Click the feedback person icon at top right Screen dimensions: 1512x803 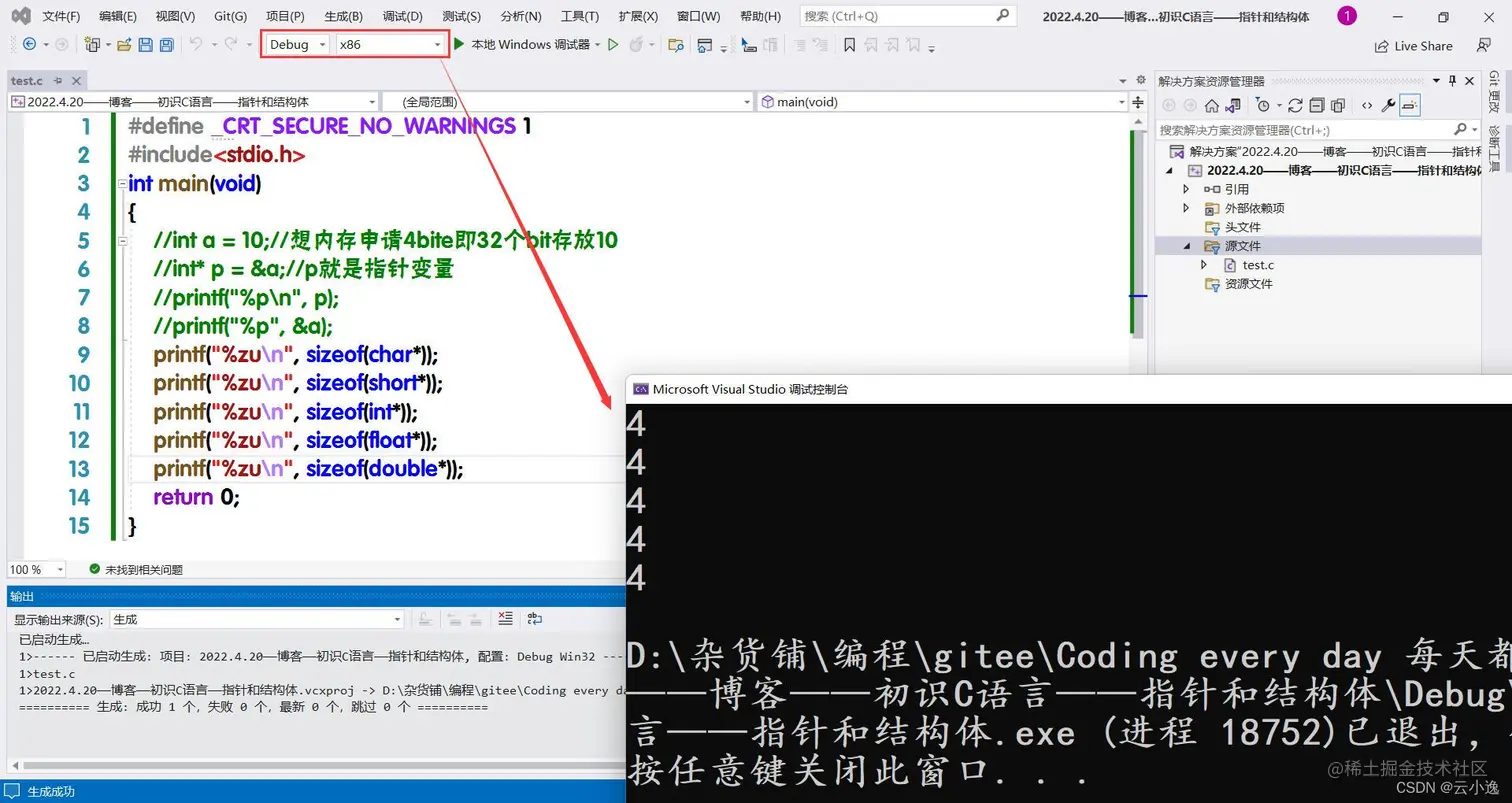point(1484,45)
